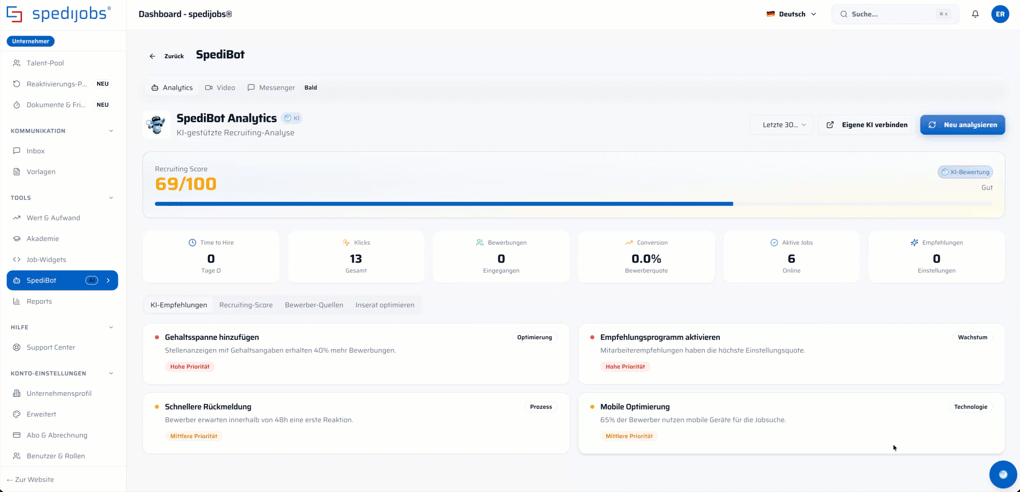This screenshot has height=492, width=1020.
Task: Toggle the SpediBot sidebar switch
Action: click(x=92, y=280)
